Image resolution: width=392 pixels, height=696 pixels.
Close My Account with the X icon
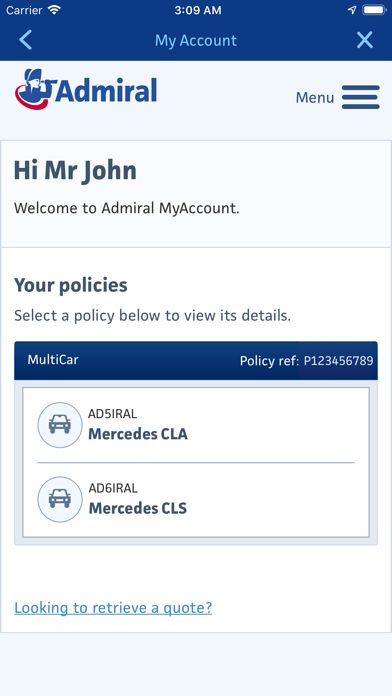point(365,40)
